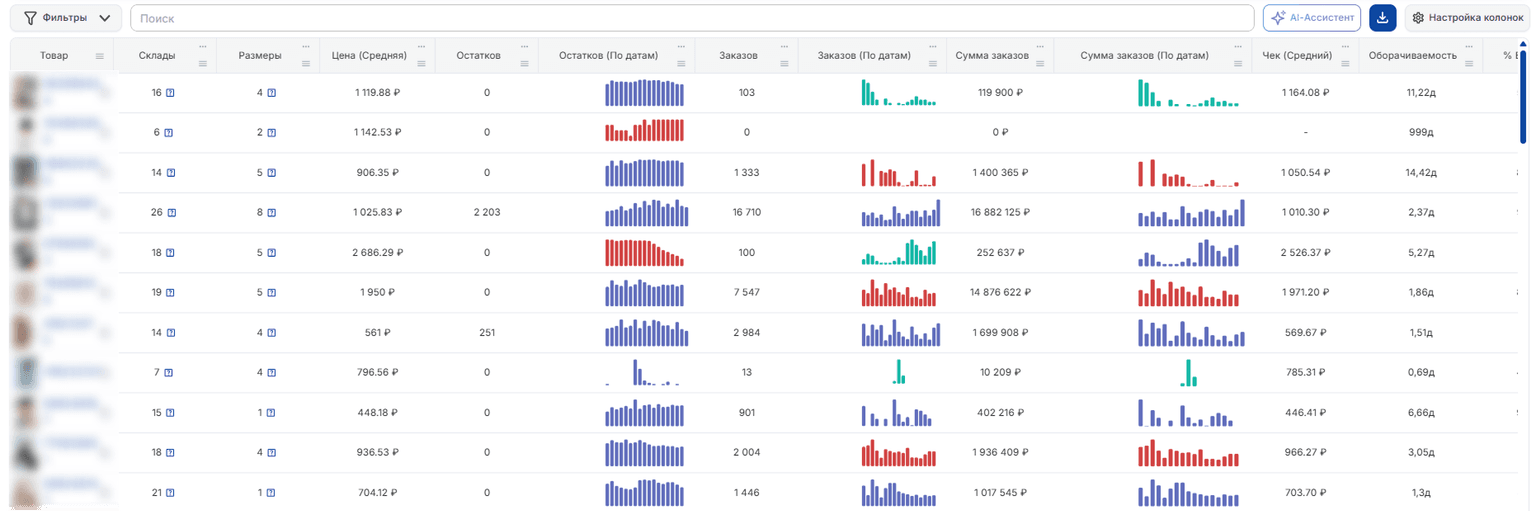Click the three-dots icon in Цена (Средняя) header
Screen dimensions: 1536x511
[x=422, y=47]
